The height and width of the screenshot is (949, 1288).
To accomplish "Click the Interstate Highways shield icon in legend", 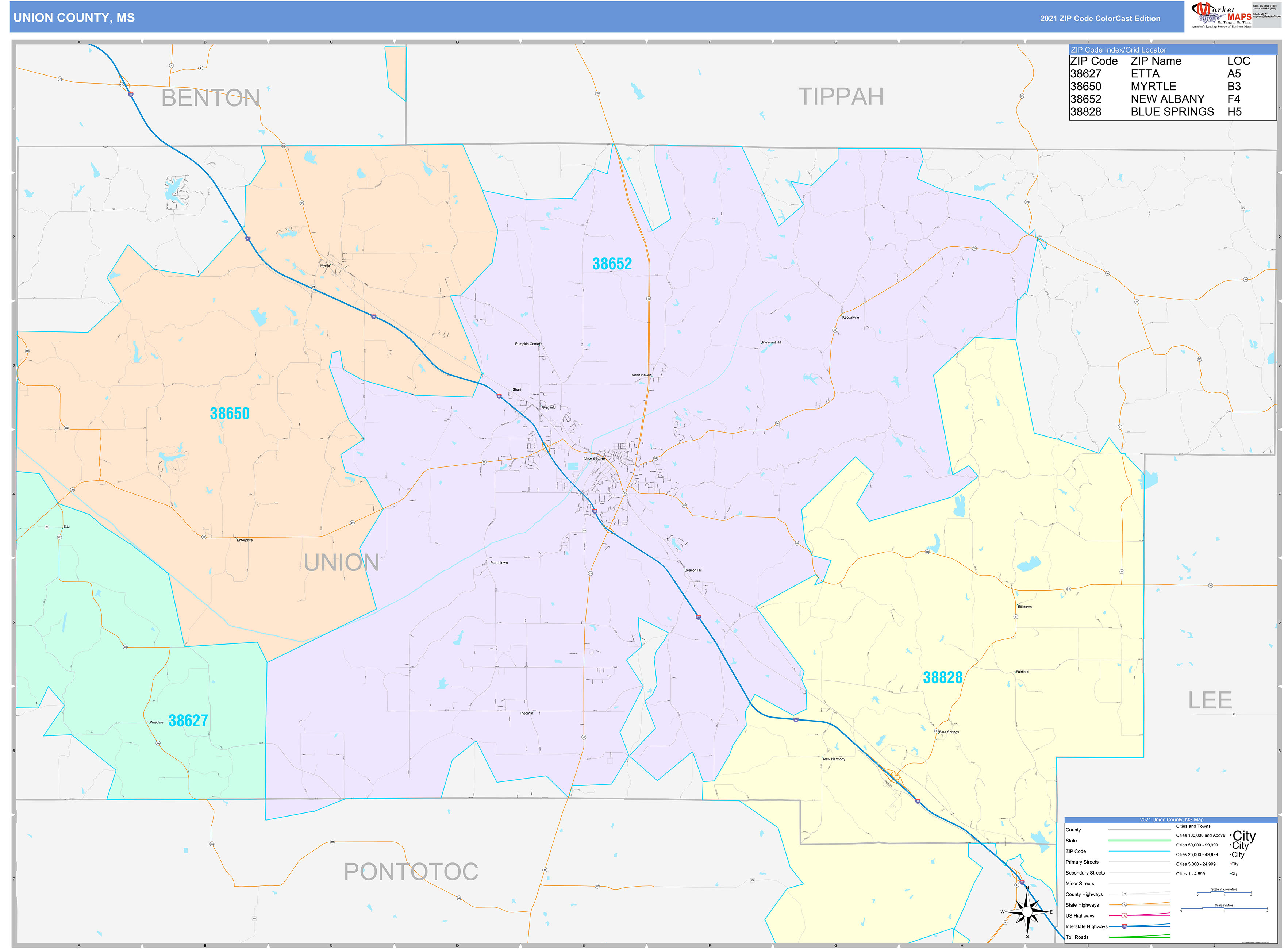I will point(1124,926).
